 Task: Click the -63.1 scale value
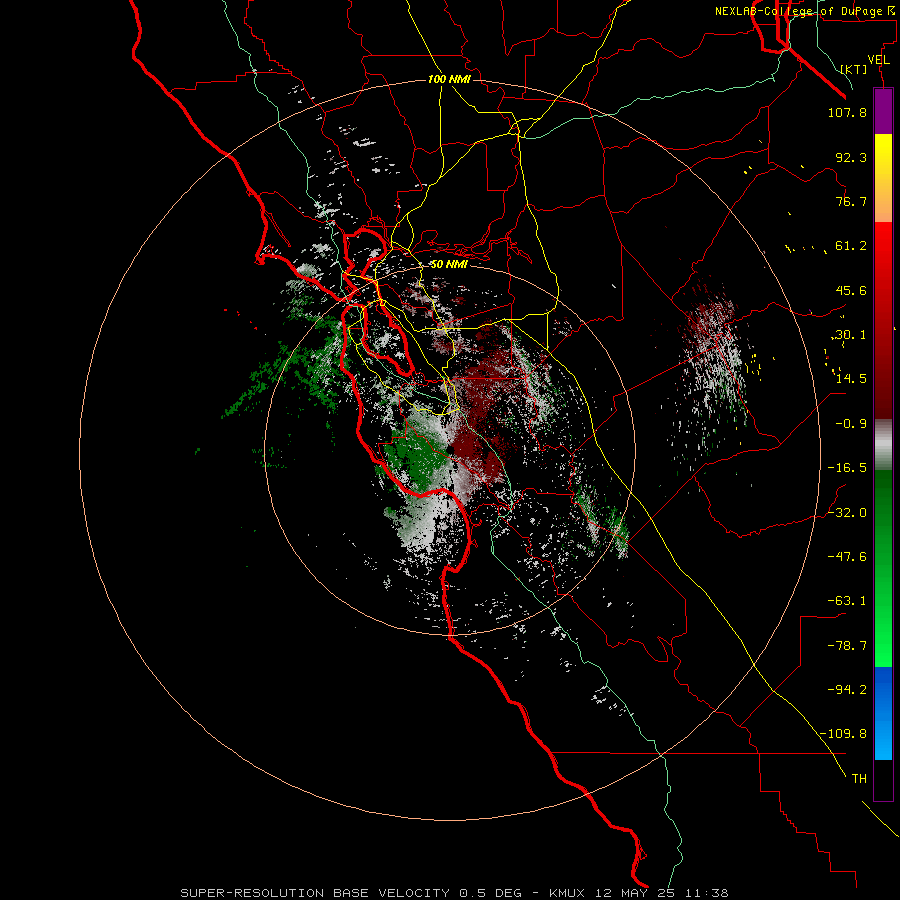pyautogui.click(x=847, y=601)
